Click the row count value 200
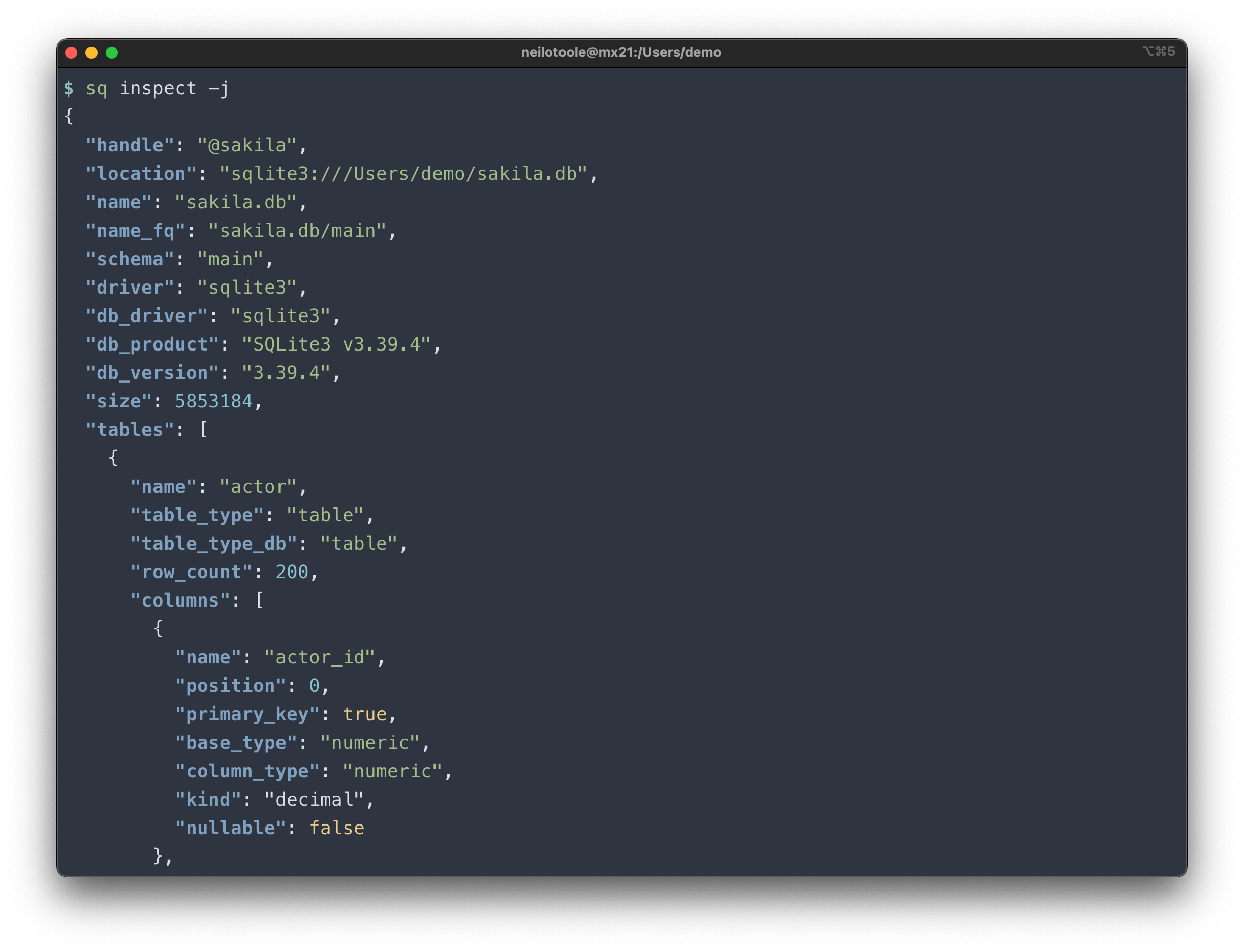Screen dimensions: 1244x952 click(292, 573)
